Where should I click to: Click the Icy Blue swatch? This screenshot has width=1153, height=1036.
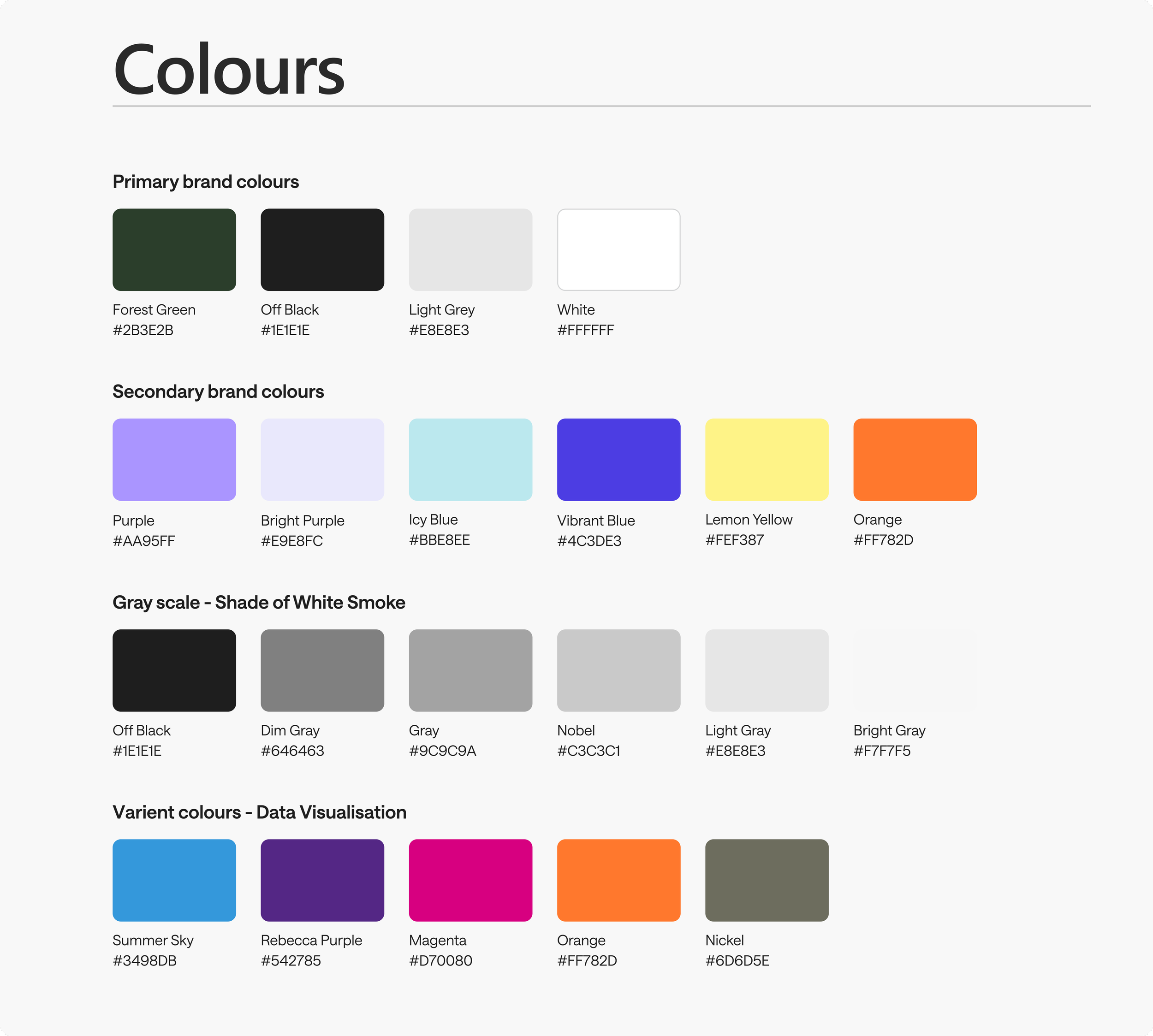click(470, 459)
